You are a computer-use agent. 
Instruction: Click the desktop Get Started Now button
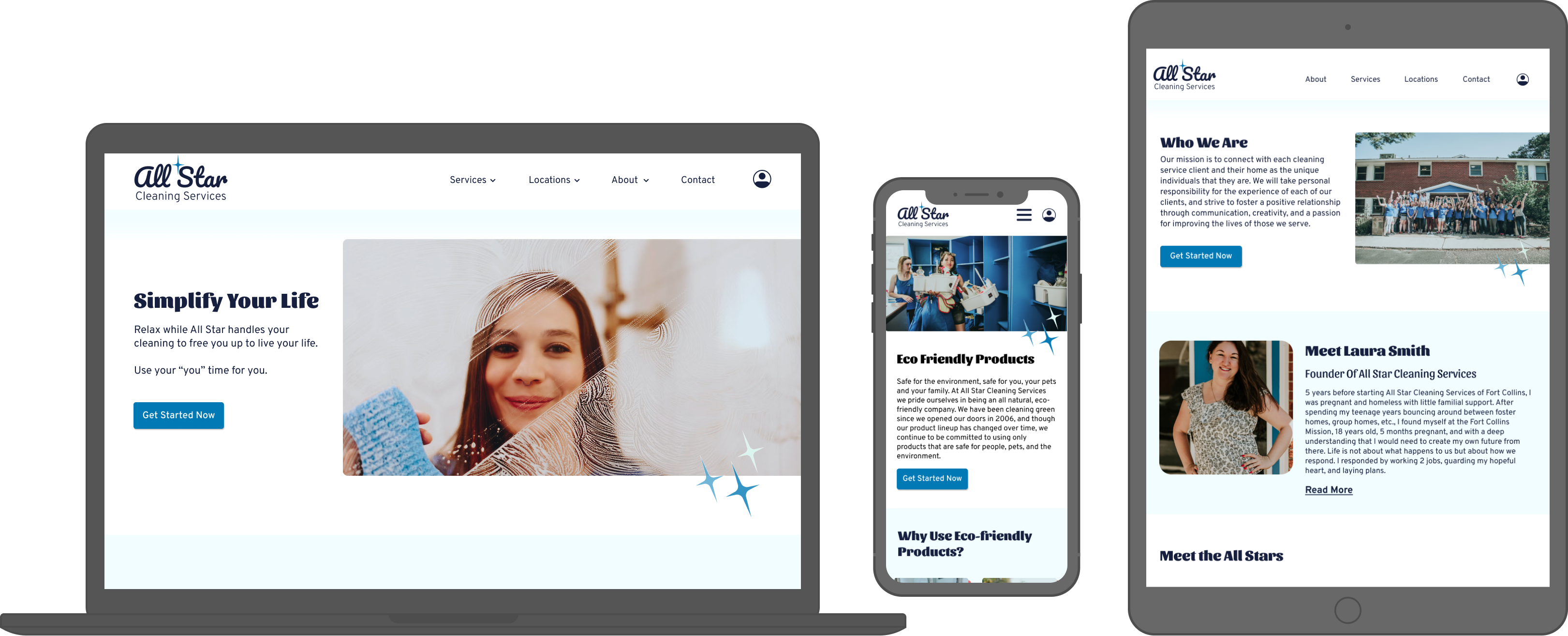[180, 414]
